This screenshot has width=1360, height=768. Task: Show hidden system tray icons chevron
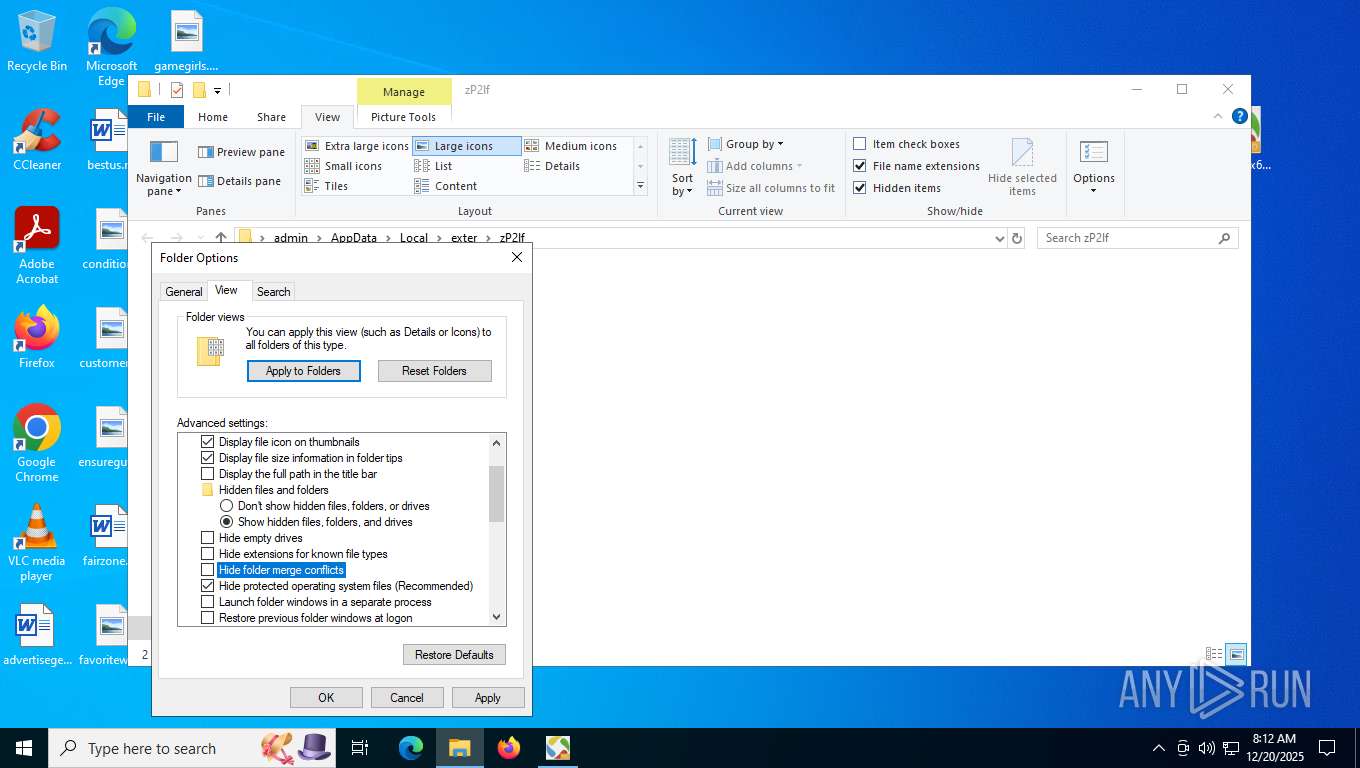1159,748
